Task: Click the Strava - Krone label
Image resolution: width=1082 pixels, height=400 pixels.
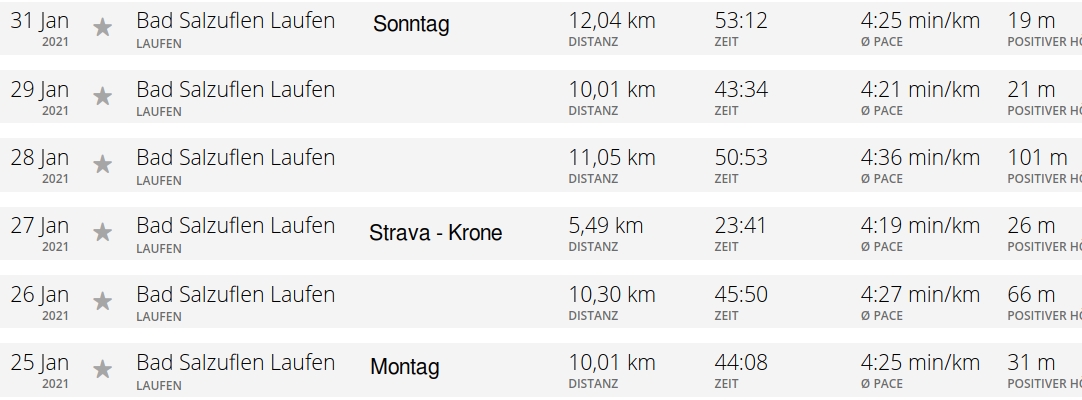Action: (x=435, y=234)
